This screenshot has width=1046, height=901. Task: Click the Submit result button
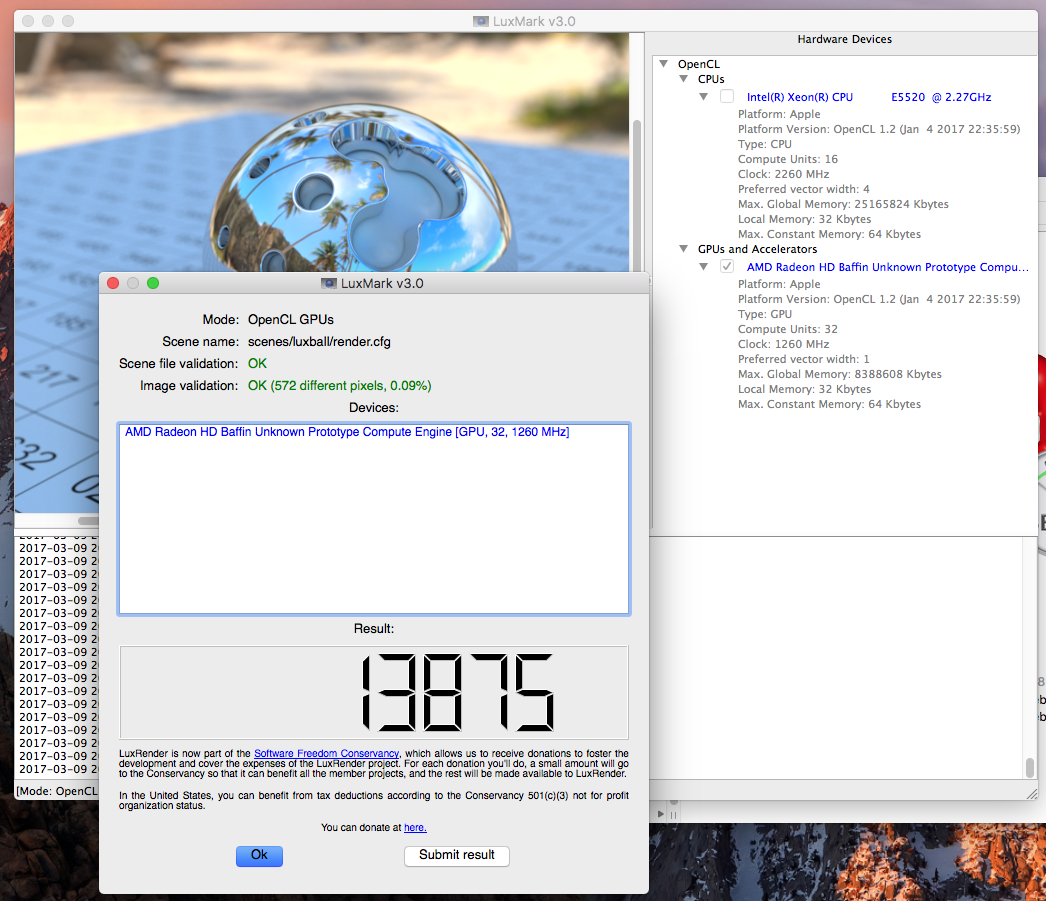click(x=456, y=856)
